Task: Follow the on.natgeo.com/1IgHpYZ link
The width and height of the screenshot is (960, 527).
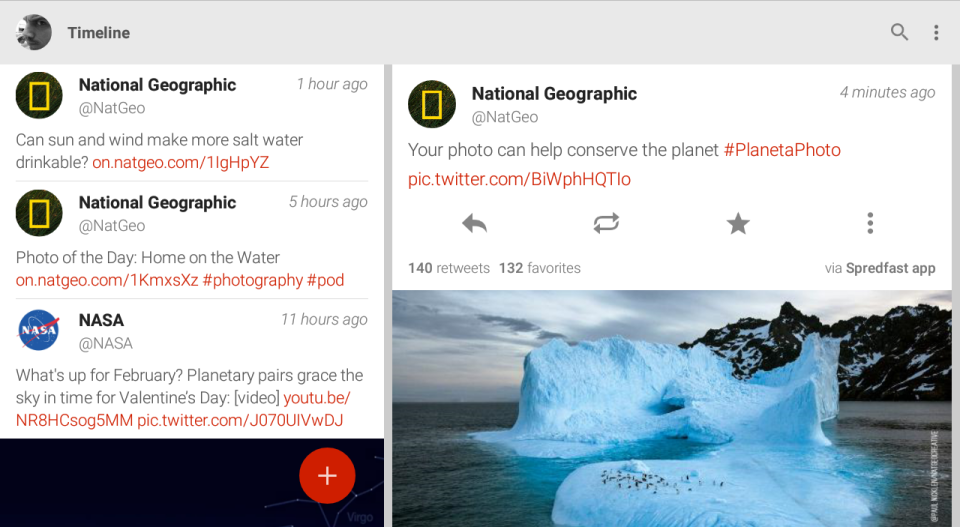Action: (x=180, y=162)
